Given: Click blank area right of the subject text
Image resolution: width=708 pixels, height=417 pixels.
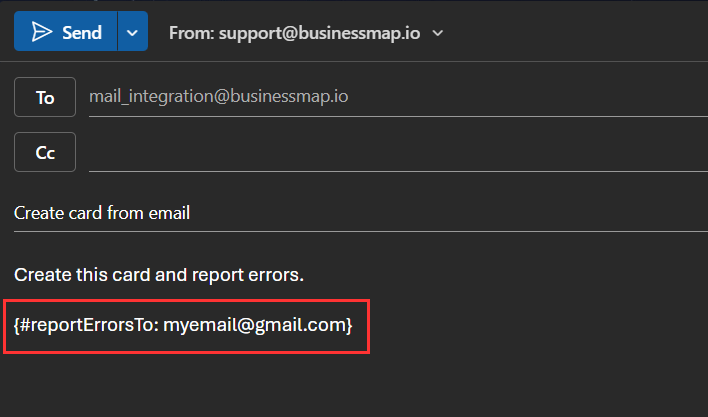Looking at the screenshot, I should pos(450,213).
